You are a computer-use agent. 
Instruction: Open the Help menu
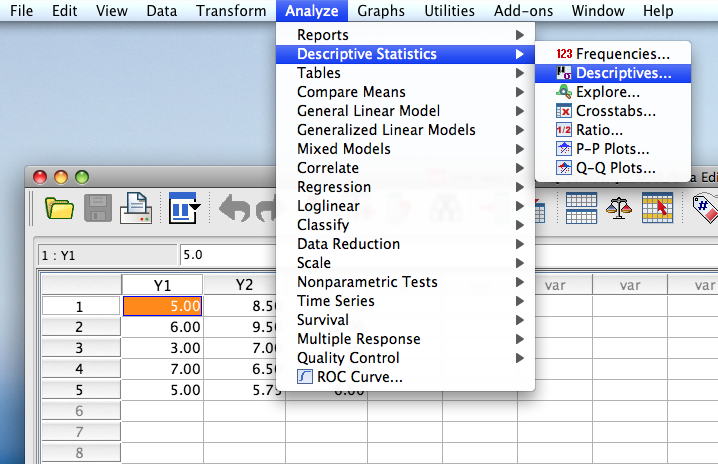pos(658,11)
